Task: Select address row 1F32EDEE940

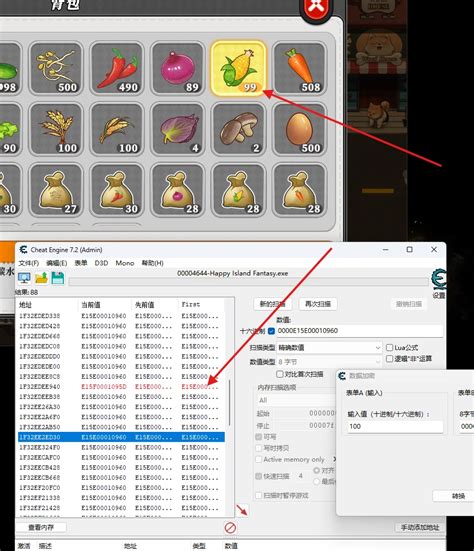Action: click(121, 387)
